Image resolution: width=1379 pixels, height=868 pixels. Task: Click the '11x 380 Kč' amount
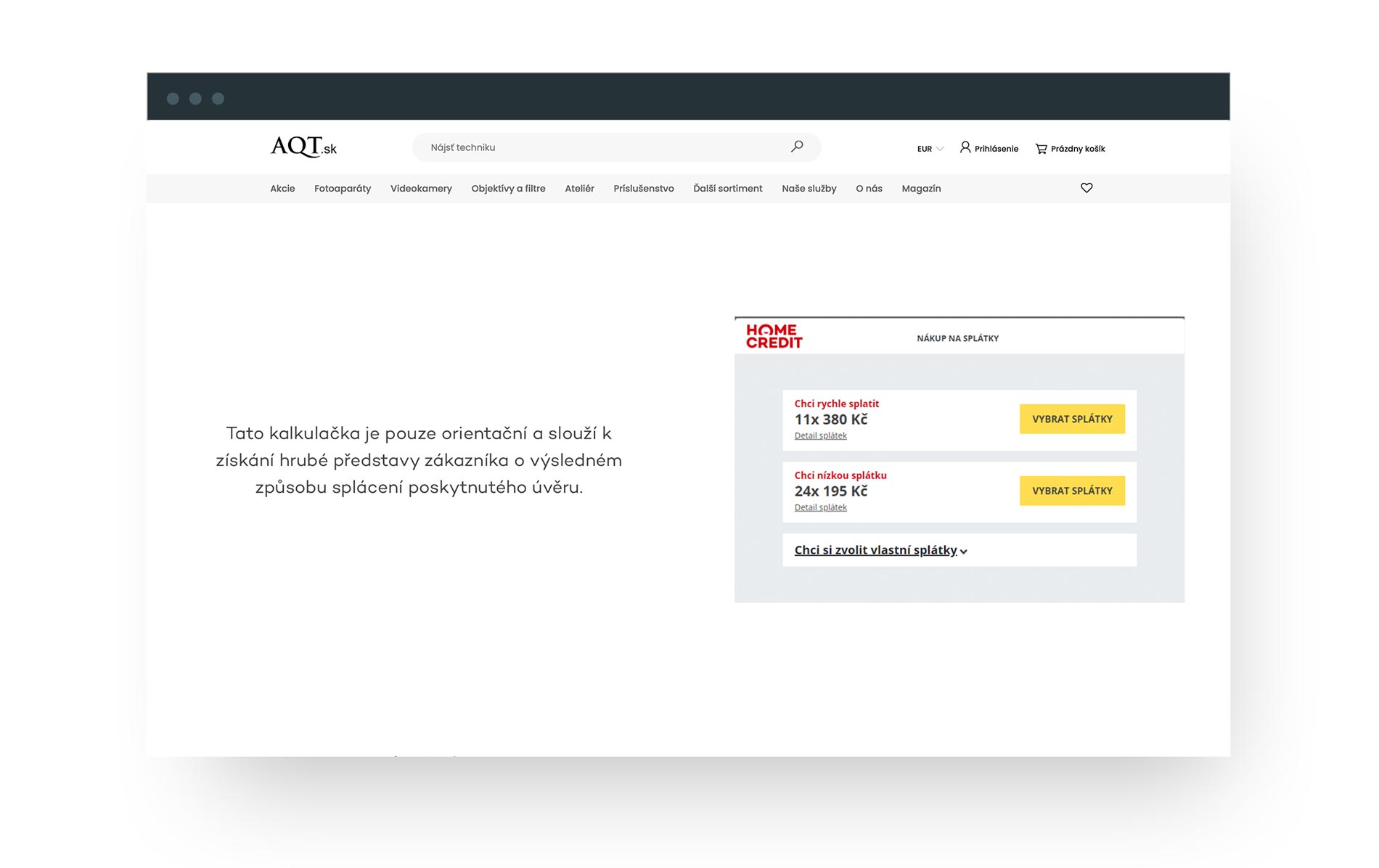[830, 419]
